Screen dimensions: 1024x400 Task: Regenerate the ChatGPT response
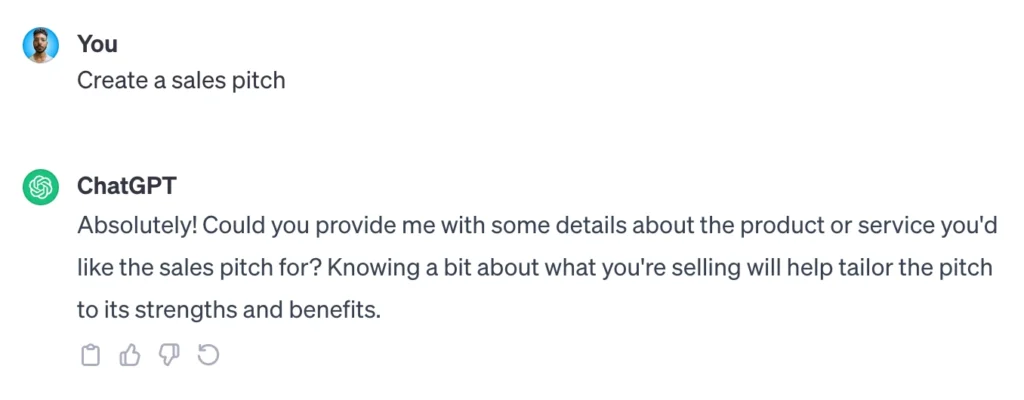pos(208,355)
